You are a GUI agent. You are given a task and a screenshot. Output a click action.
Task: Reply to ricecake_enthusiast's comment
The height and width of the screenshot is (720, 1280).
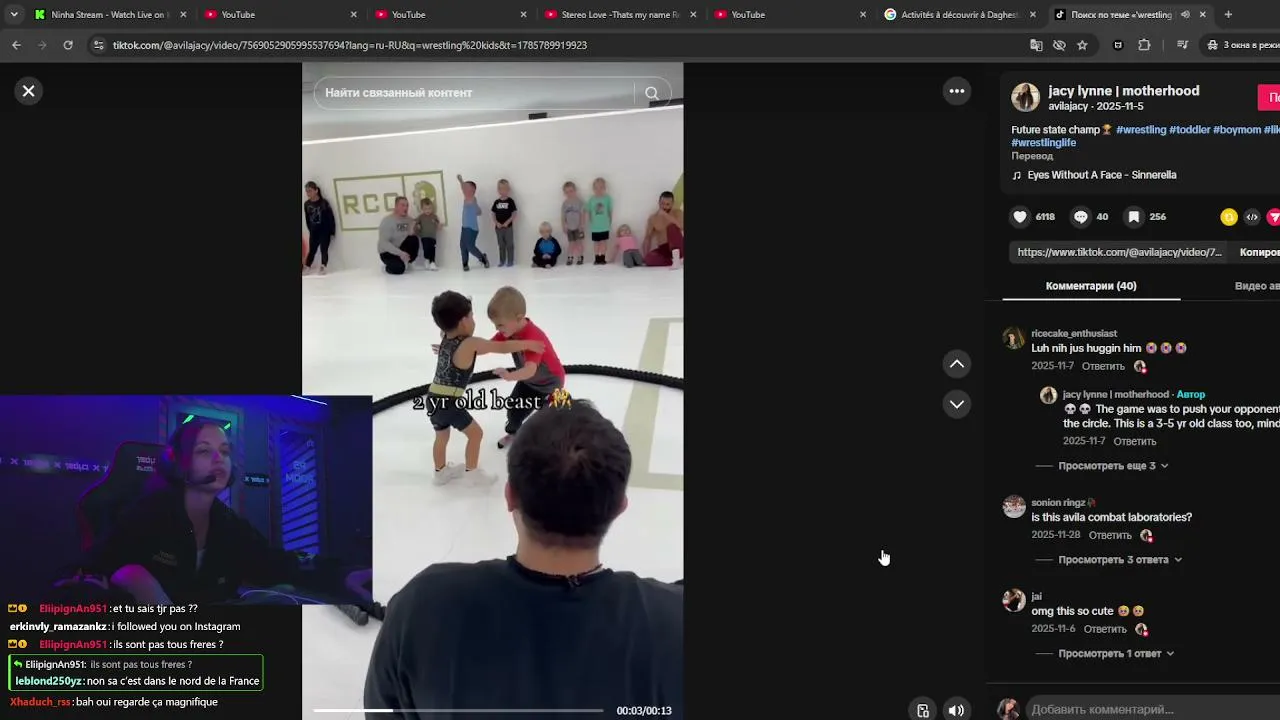(x=1103, y=366)
